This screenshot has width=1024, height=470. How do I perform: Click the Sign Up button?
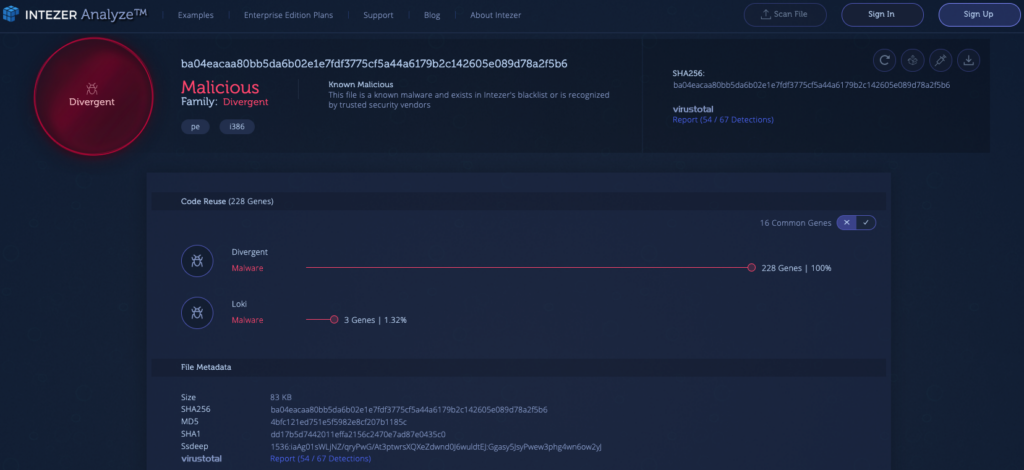pyautogui.click(x=978, y=15)
